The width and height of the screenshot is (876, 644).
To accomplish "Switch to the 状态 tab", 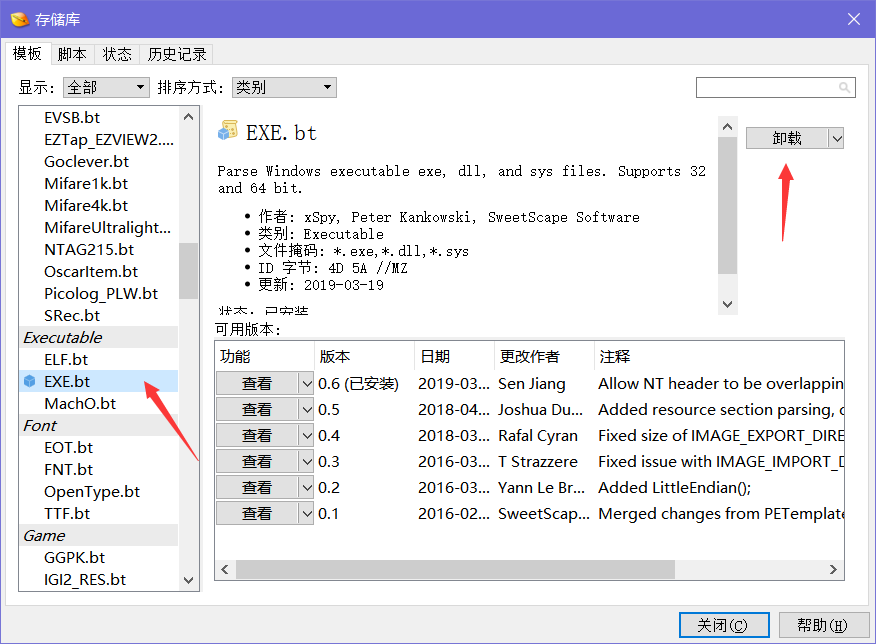I will [117, 53].
